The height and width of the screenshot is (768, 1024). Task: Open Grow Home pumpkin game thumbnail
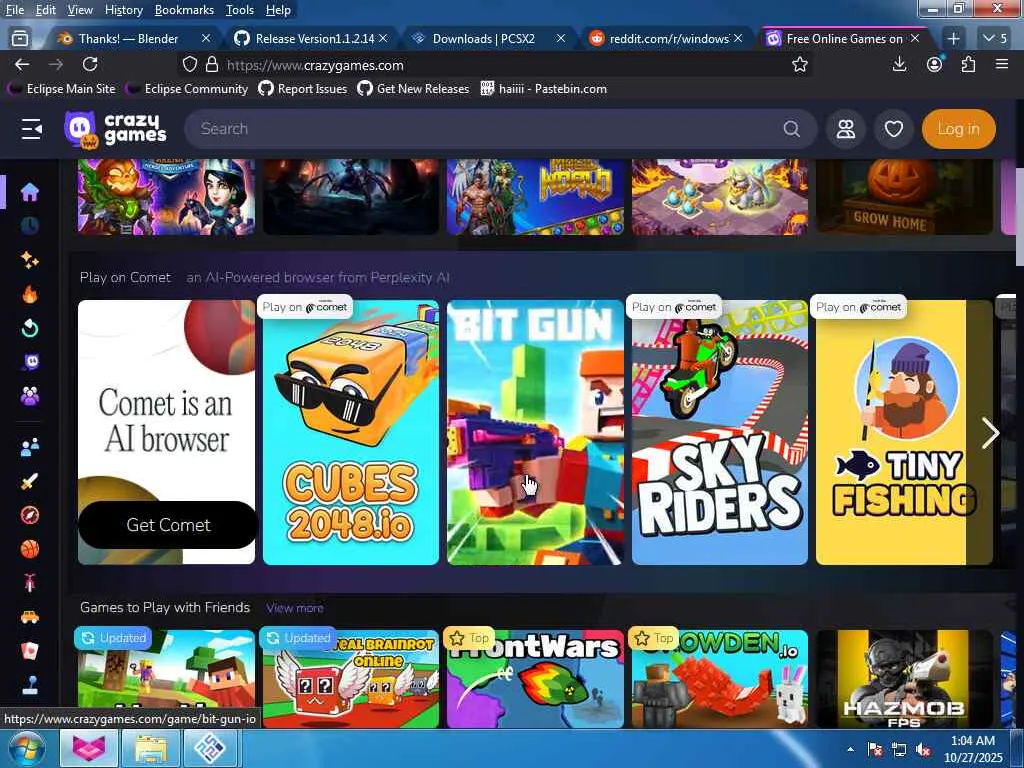[904, 197]
